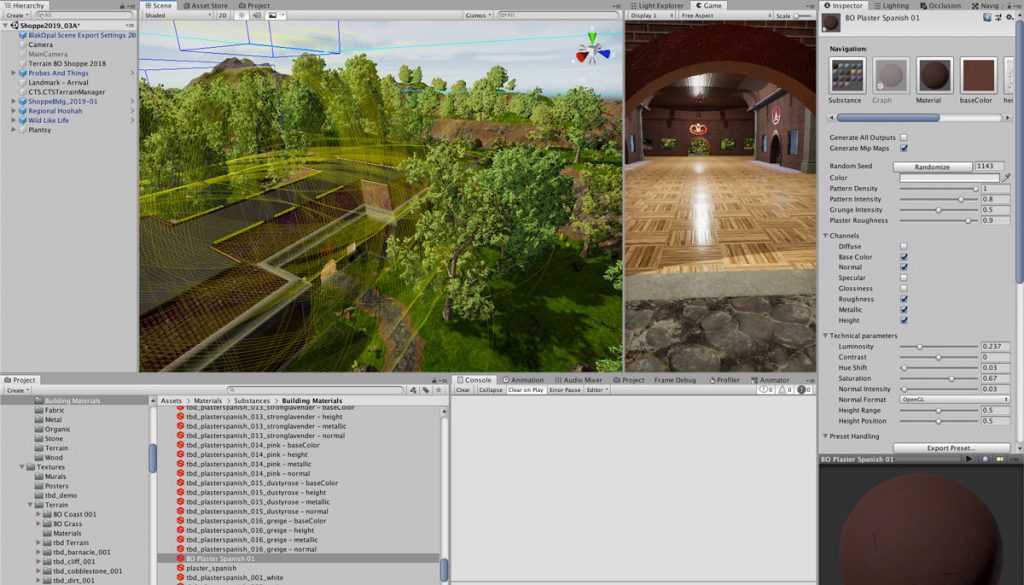
Task: Disable the Metallic channel checkbox
Action: [904, 309]
